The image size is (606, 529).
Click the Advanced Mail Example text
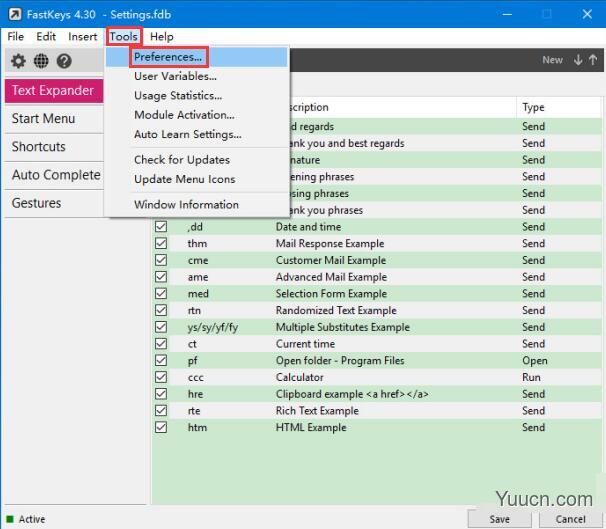[x=331, y=277]
